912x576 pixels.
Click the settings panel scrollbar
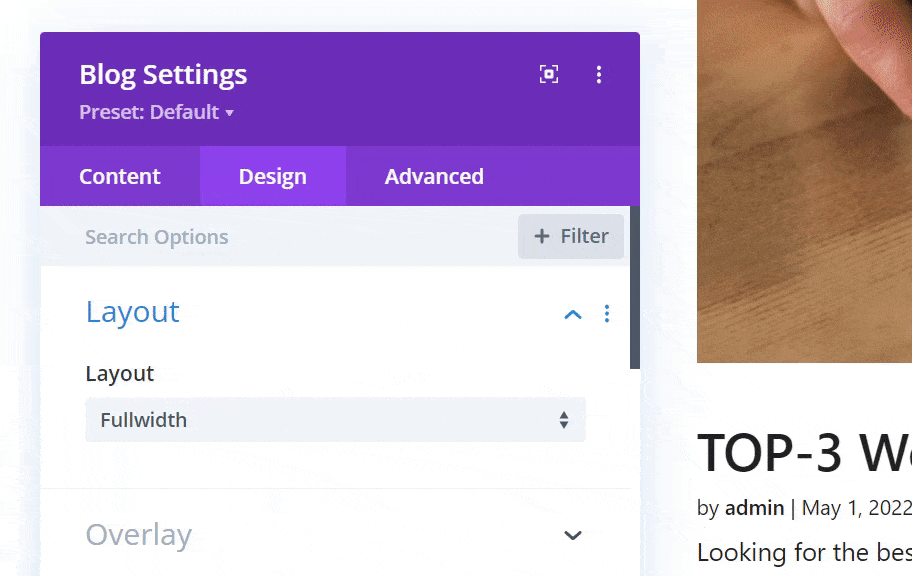635,290
